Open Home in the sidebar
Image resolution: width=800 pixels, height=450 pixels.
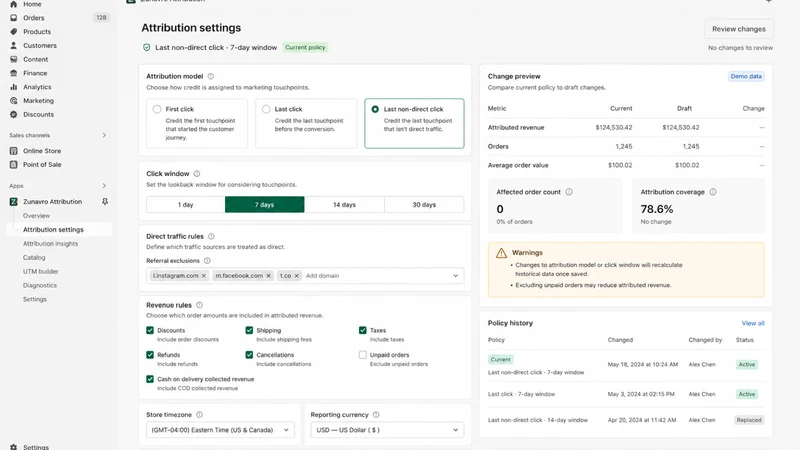pos(32,4)
